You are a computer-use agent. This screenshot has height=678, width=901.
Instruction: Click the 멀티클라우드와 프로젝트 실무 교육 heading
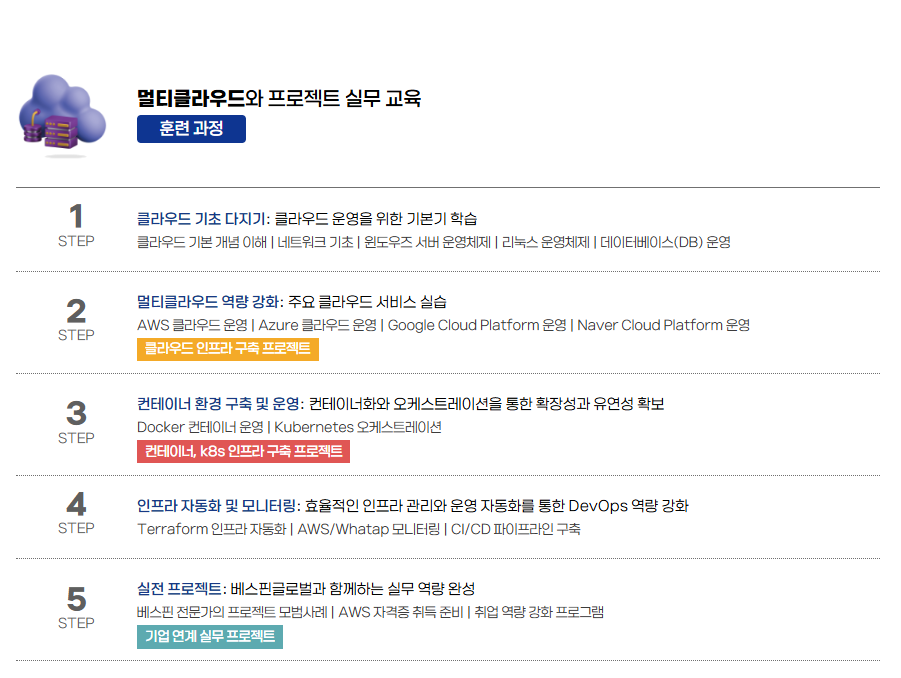tap(279, 98)
